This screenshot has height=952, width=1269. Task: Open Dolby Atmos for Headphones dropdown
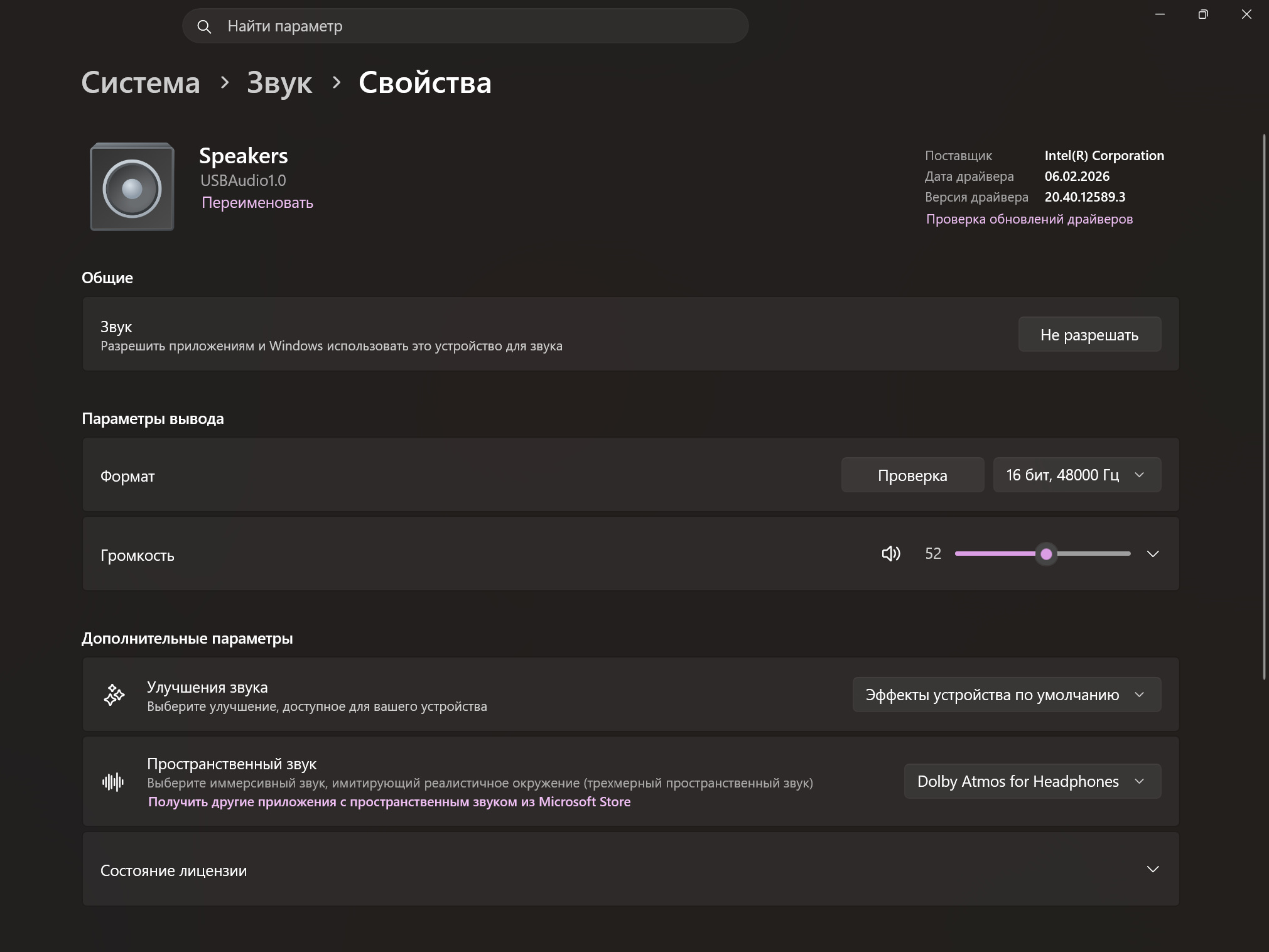pyautogui.click(x=1032, y=781)
